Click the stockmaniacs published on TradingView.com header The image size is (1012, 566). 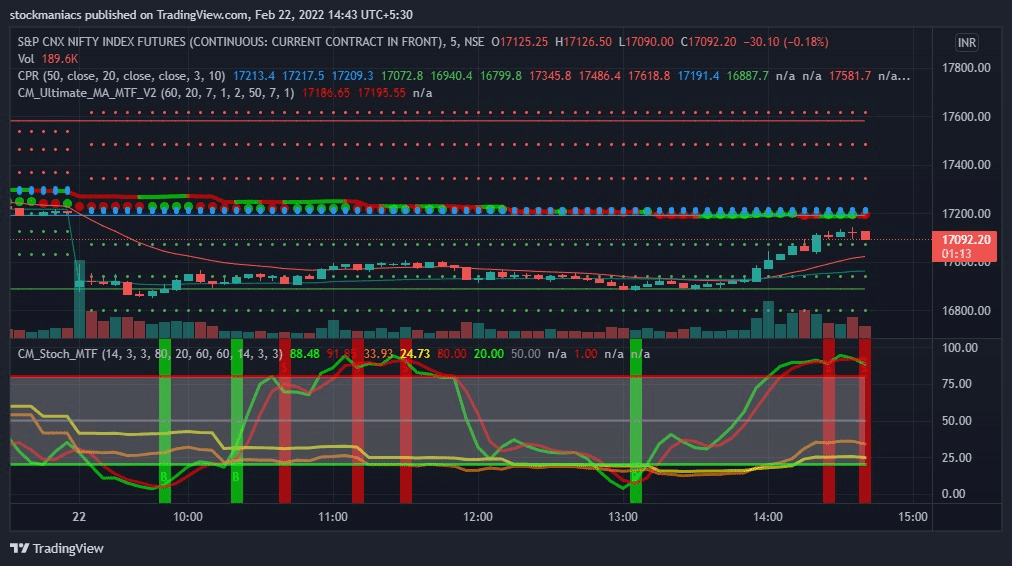[x=211, y=14]
